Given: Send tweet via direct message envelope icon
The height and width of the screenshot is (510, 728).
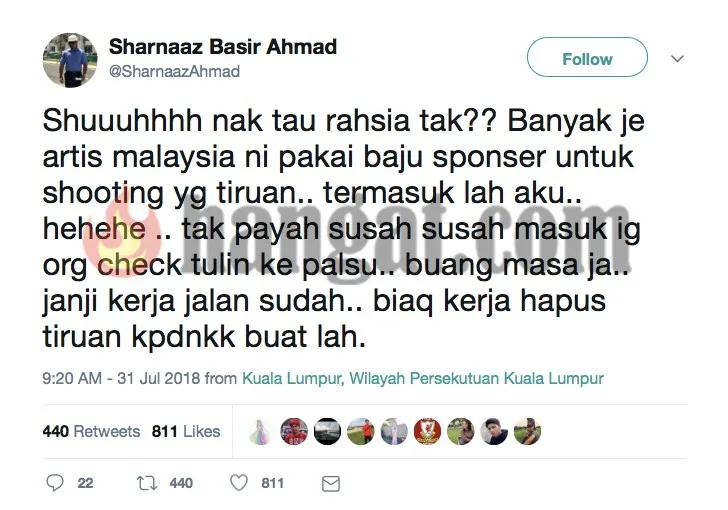Looking at the screenshot, I should [331, 484].
